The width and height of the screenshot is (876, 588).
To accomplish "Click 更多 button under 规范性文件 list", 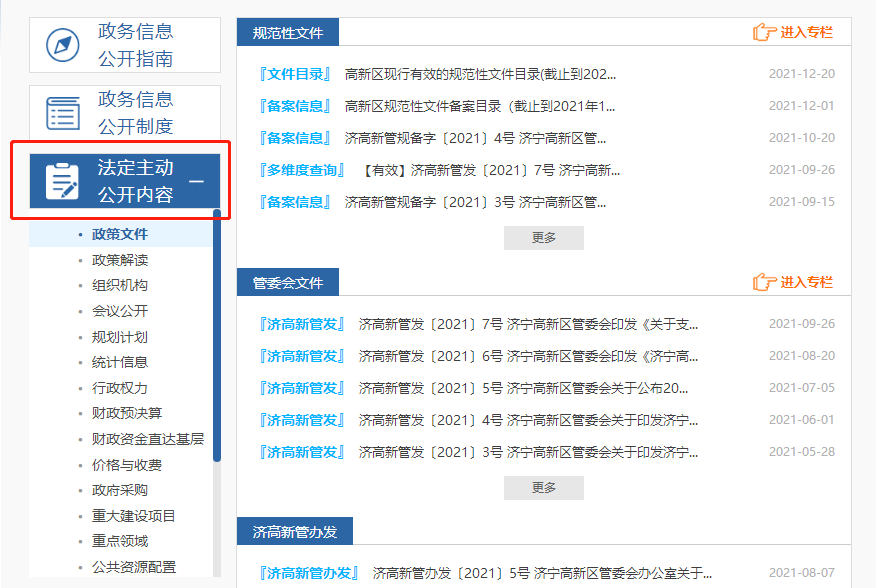I will click(x=544, y=238).
